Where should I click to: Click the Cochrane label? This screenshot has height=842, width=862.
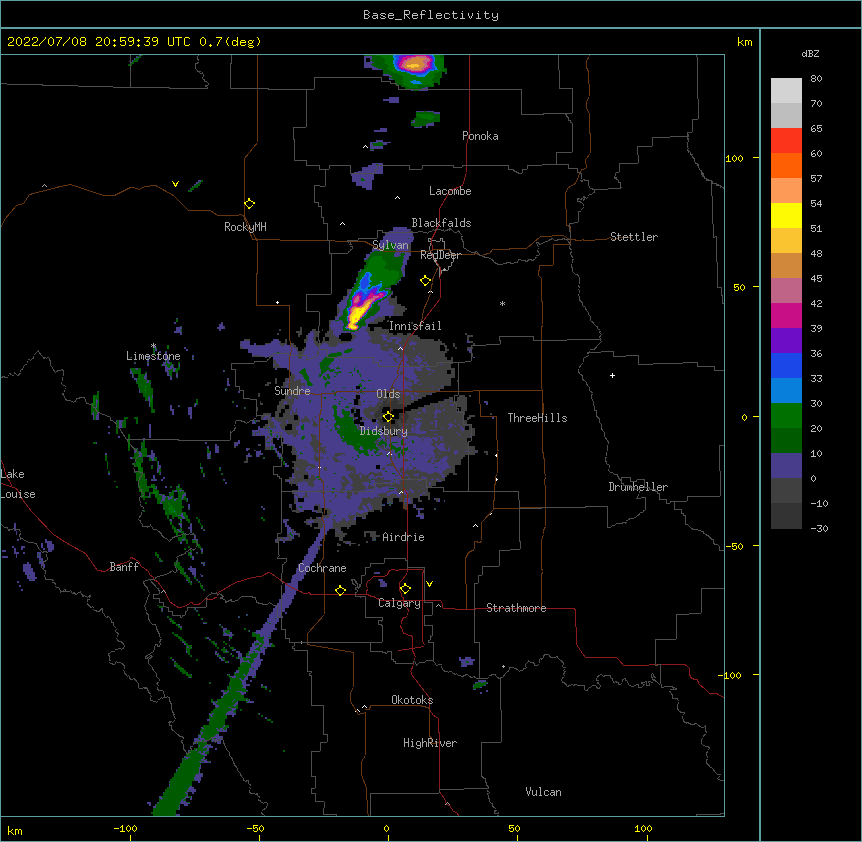[322, 568]
